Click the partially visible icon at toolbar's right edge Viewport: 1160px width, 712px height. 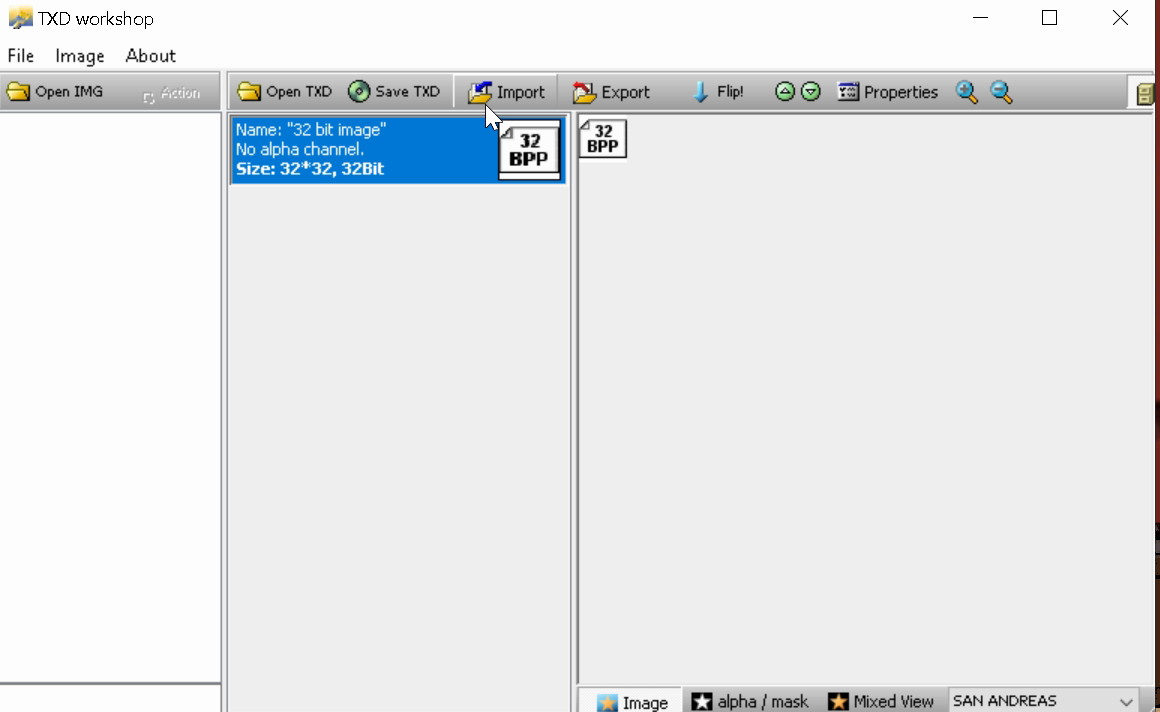(x=1144, y=93)
